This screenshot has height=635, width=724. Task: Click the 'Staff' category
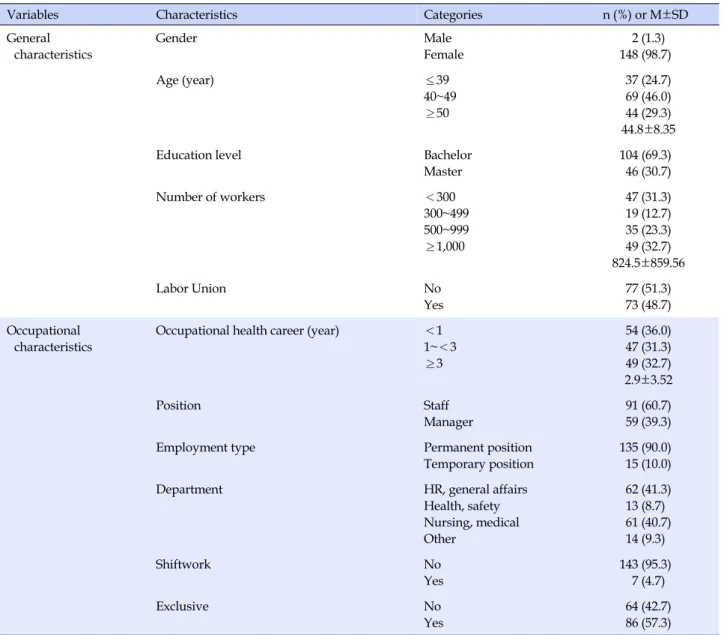tap(436, 406)
